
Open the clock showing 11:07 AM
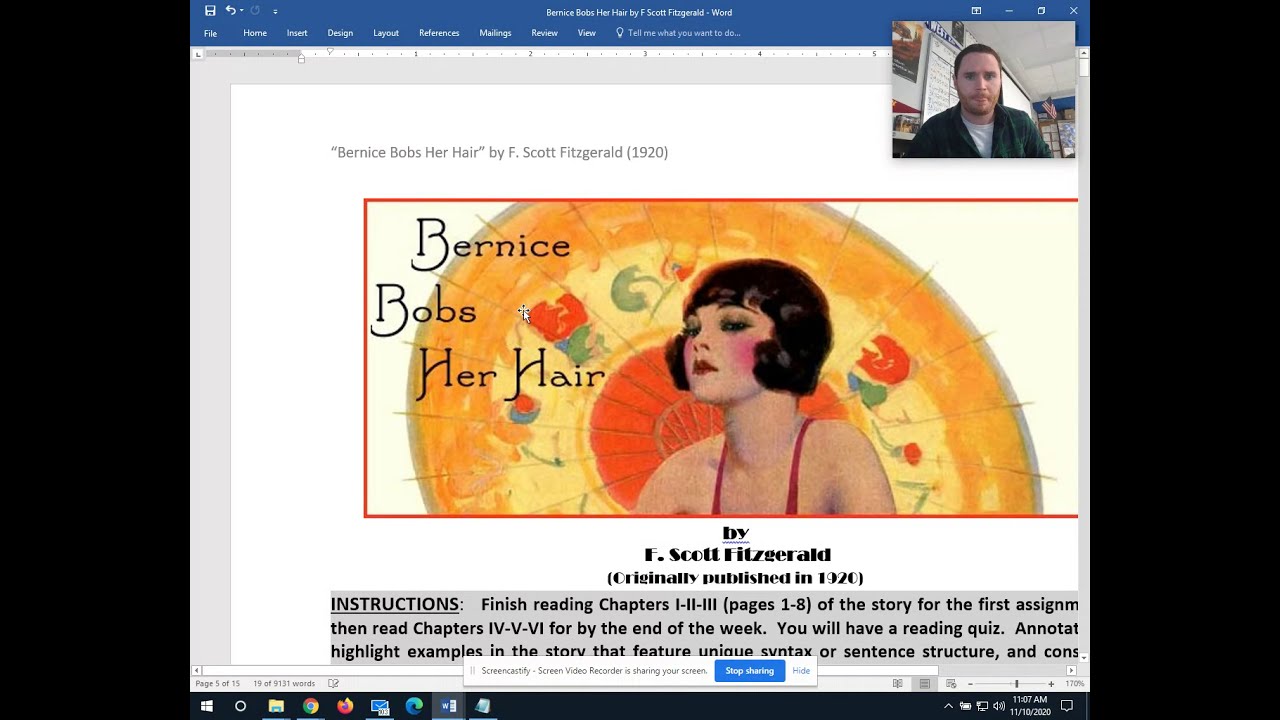[1030, 706]
